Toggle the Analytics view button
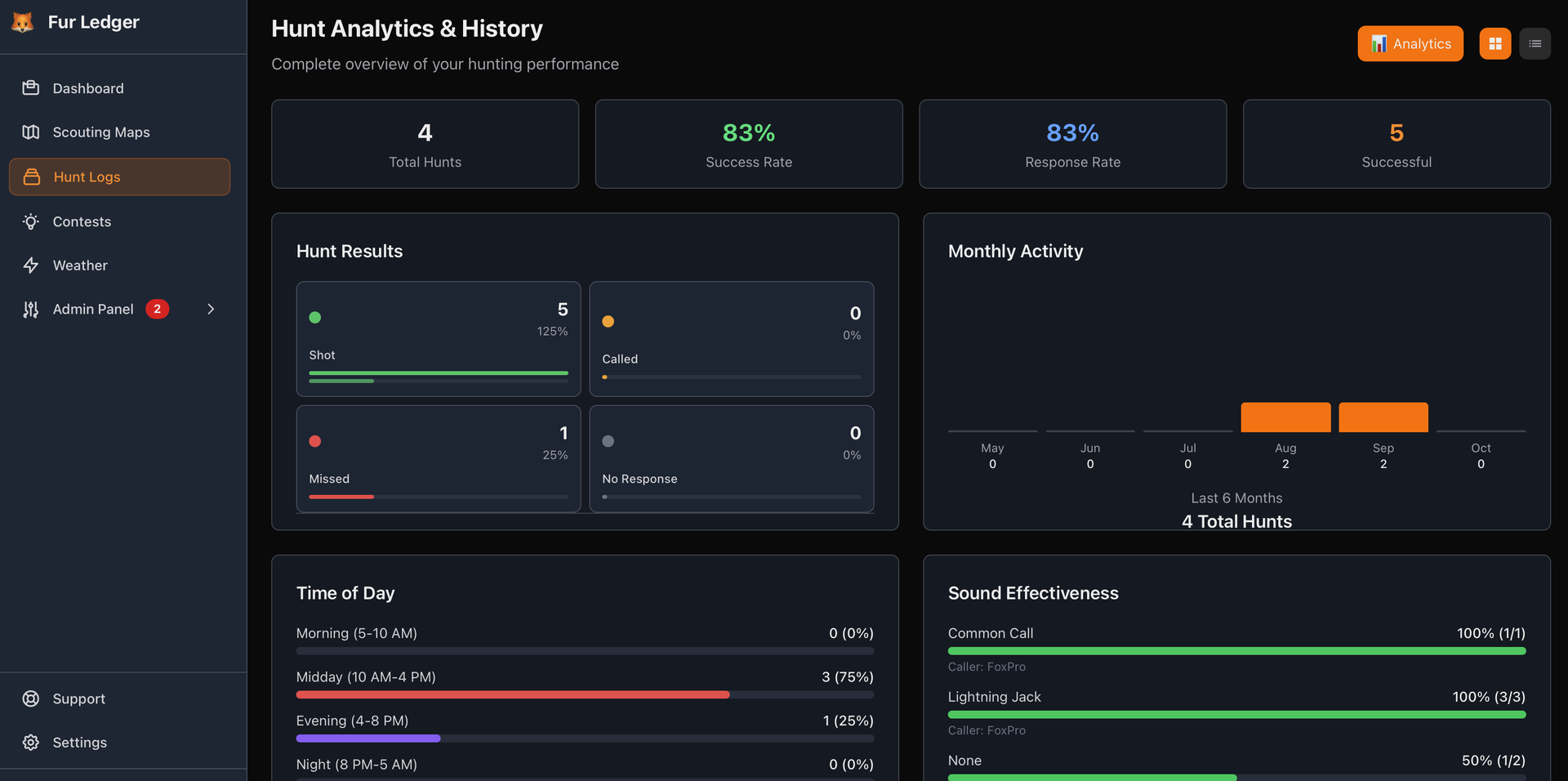The image size is (1568, 781). (x=1410, y=43)
